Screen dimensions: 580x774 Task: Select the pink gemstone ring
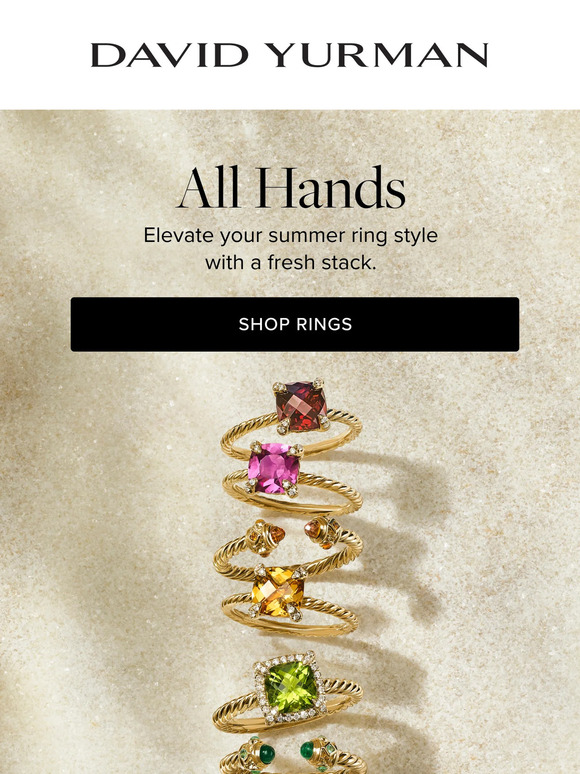tap(274, 467)
